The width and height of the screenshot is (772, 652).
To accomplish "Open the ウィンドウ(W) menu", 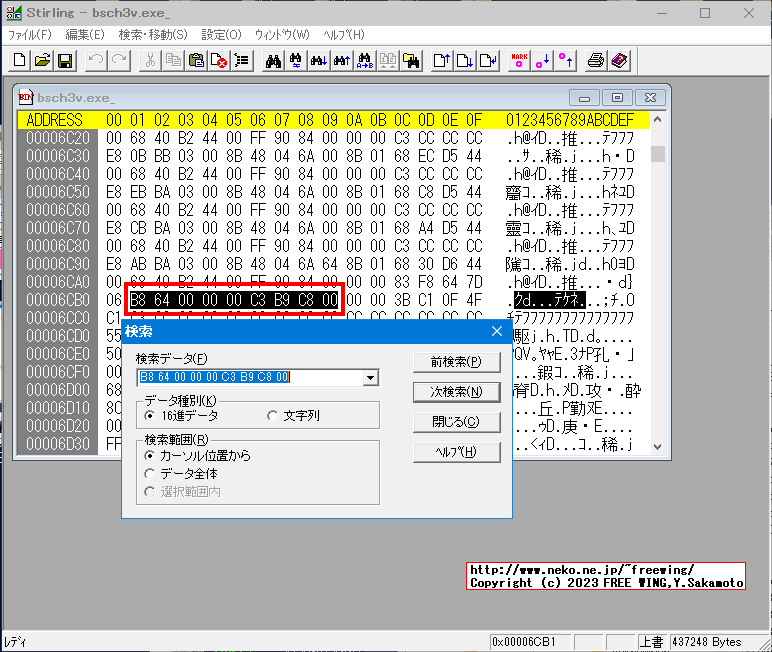I will click(x=282, y=35).
